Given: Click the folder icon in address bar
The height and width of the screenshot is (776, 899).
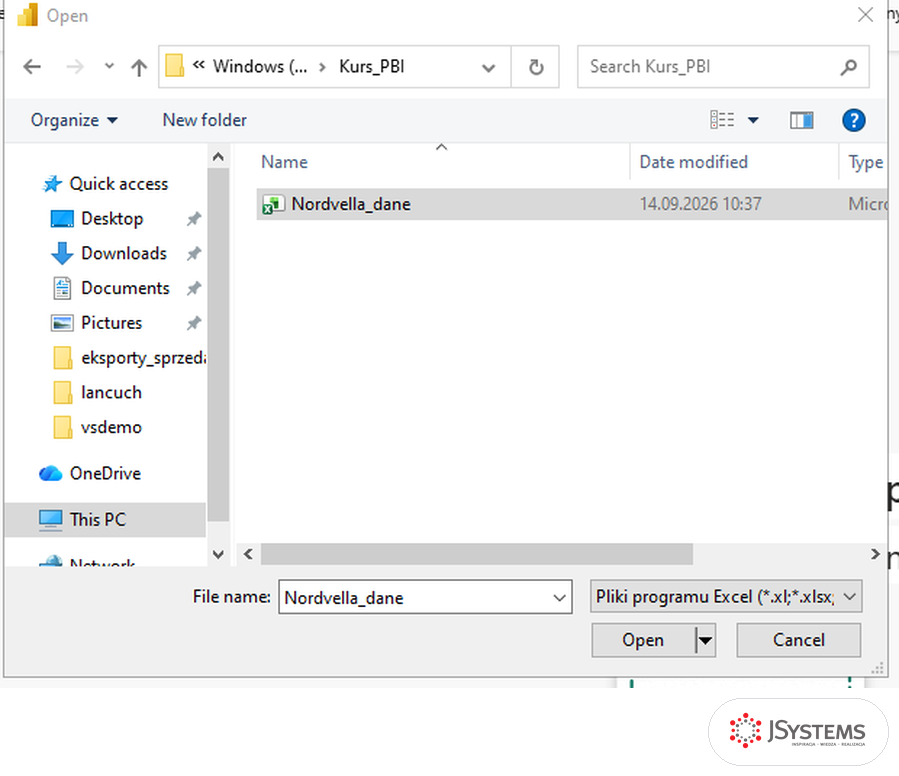Looking at the screenshot, I should pyautogui.click(x=174, y=66).
